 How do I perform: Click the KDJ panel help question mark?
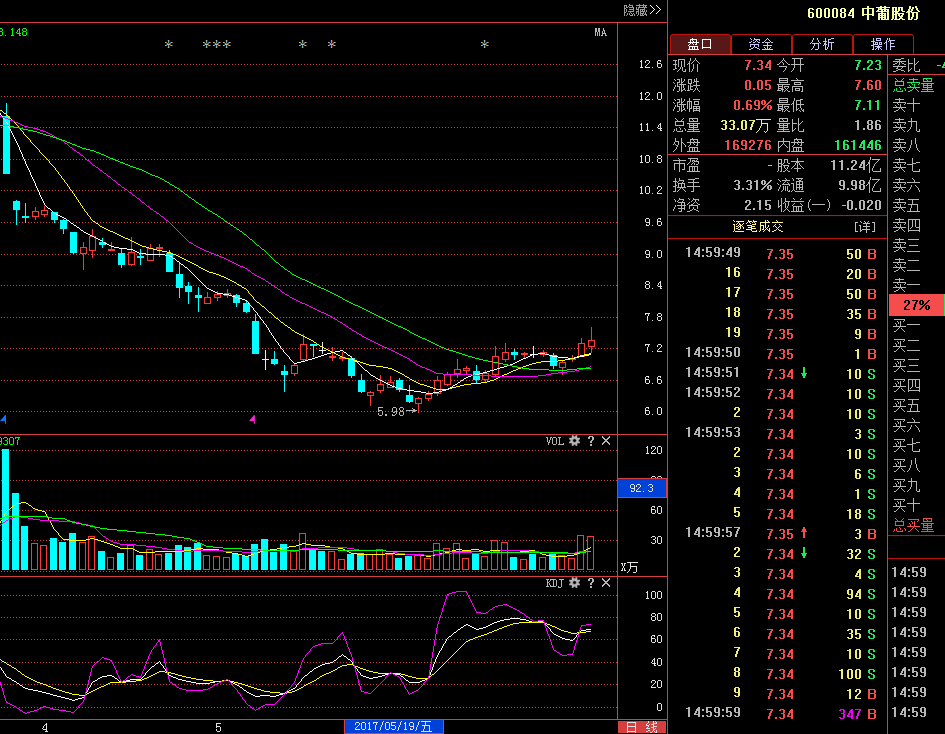click(590, 583)
